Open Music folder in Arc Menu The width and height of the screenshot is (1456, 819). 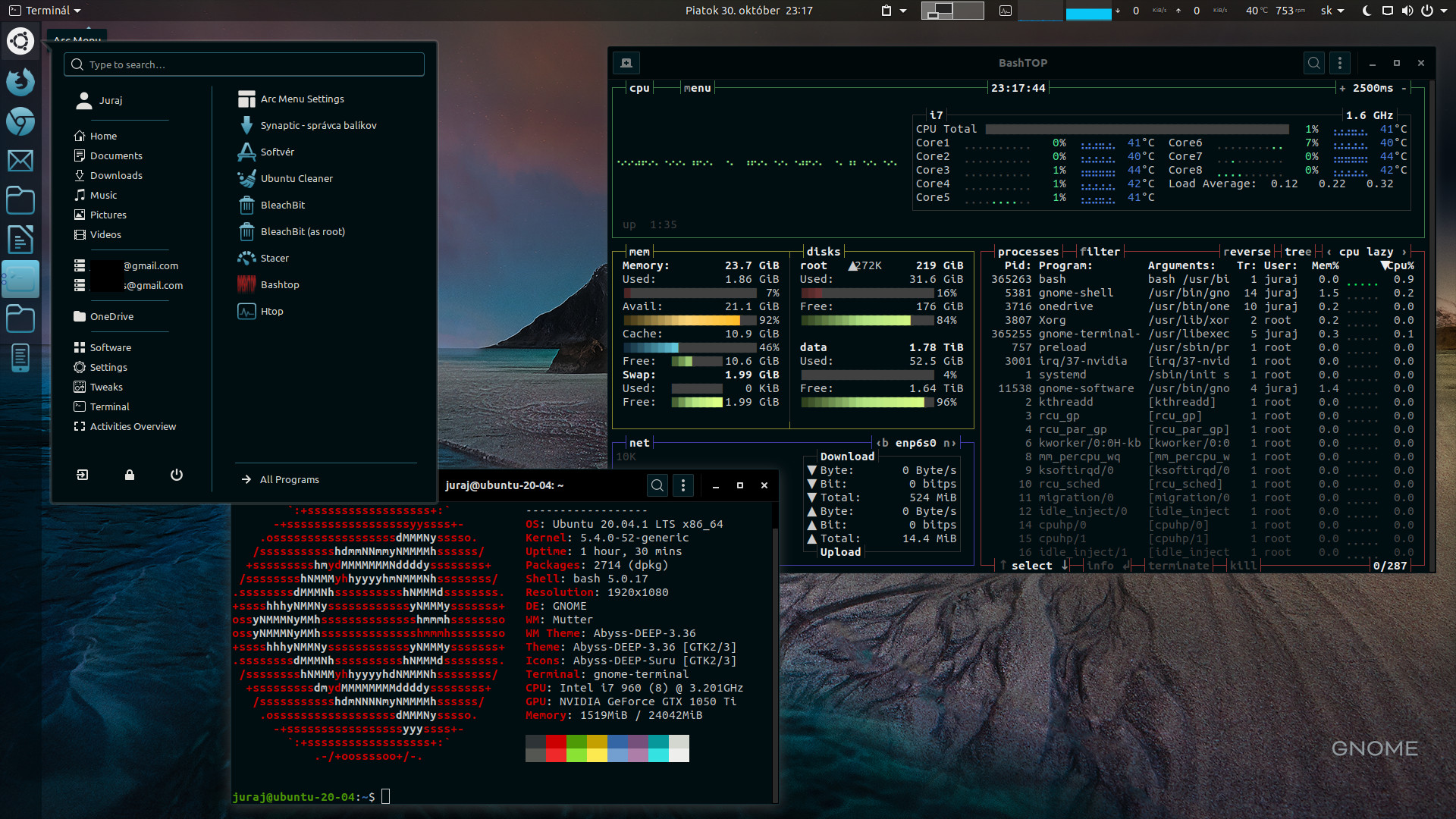[96, 196]
